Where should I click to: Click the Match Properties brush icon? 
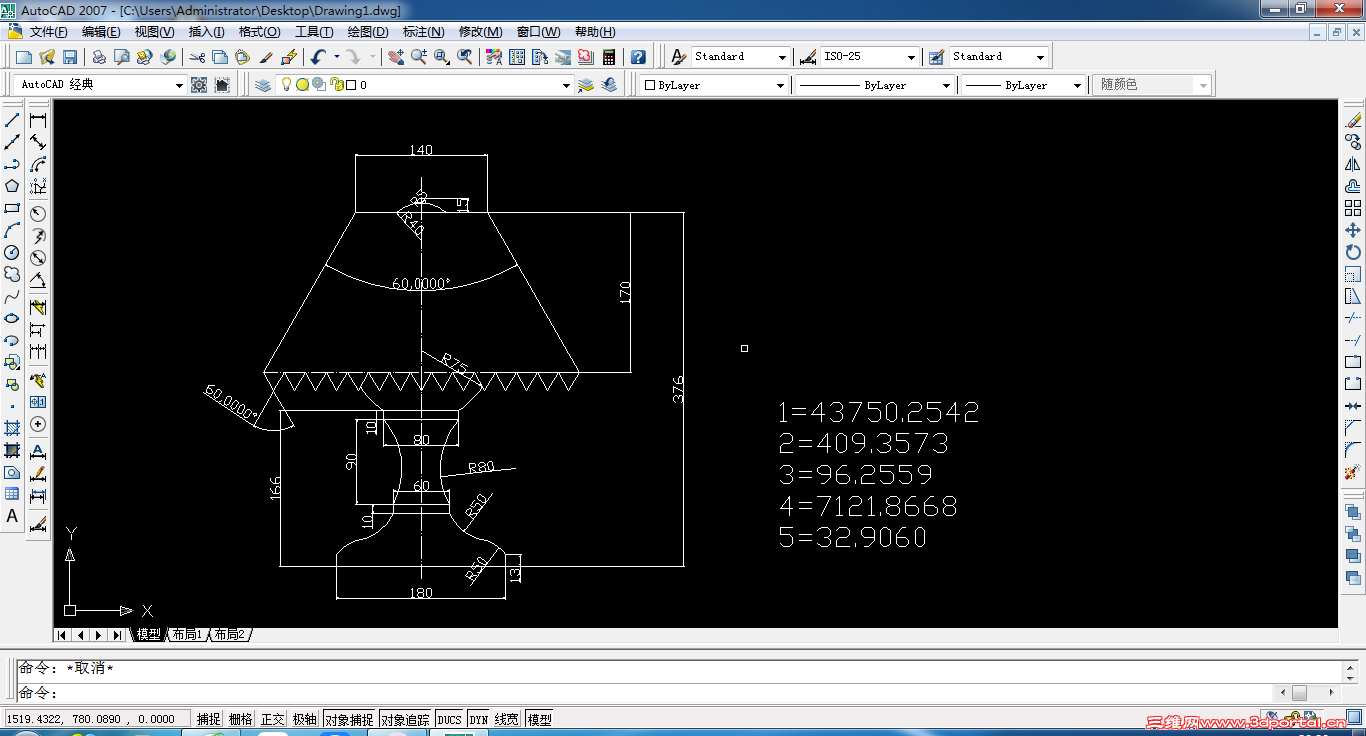point(267,57)
